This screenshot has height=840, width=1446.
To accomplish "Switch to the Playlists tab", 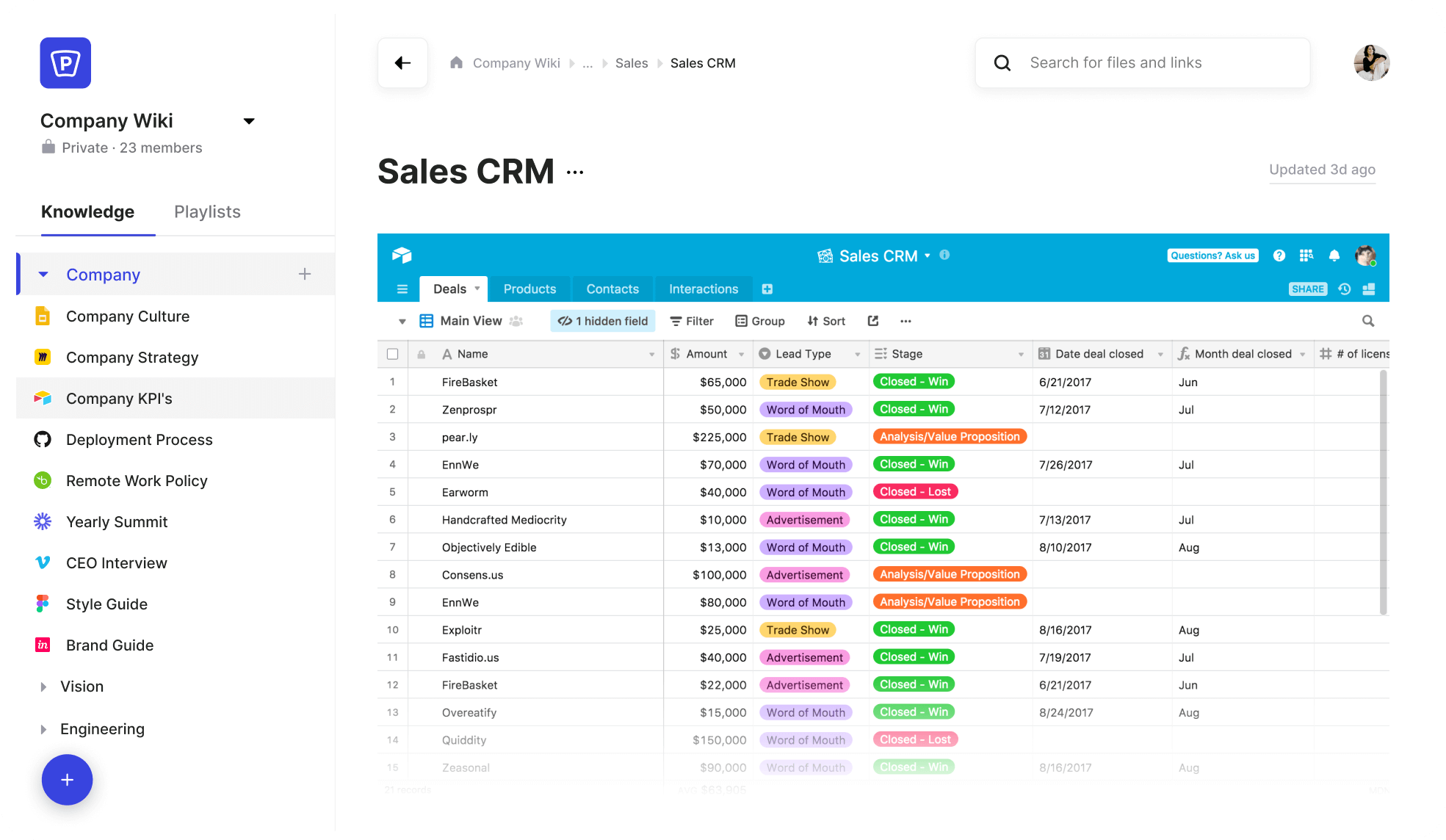I will [x=207, y=212].
